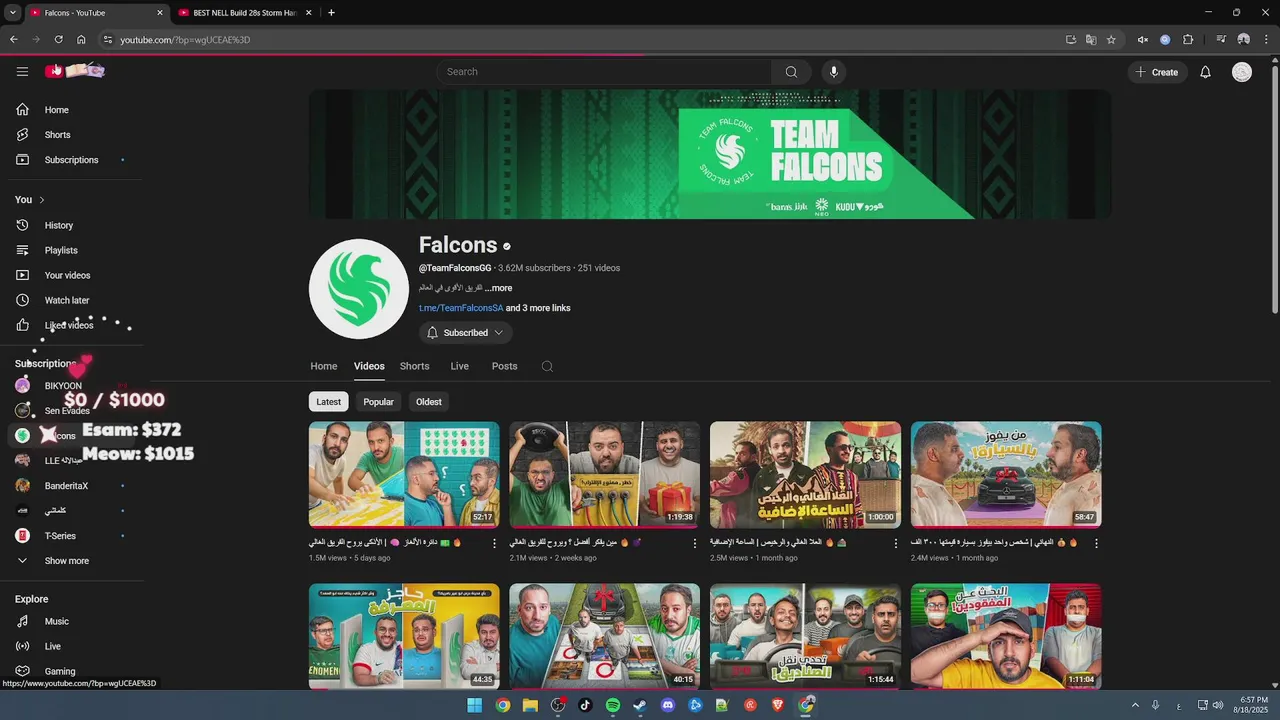Image resolution: width=1280 pixels, height=720 pixels.
Task: Open Windows Start menu
Action: click(x=475, y=705)
